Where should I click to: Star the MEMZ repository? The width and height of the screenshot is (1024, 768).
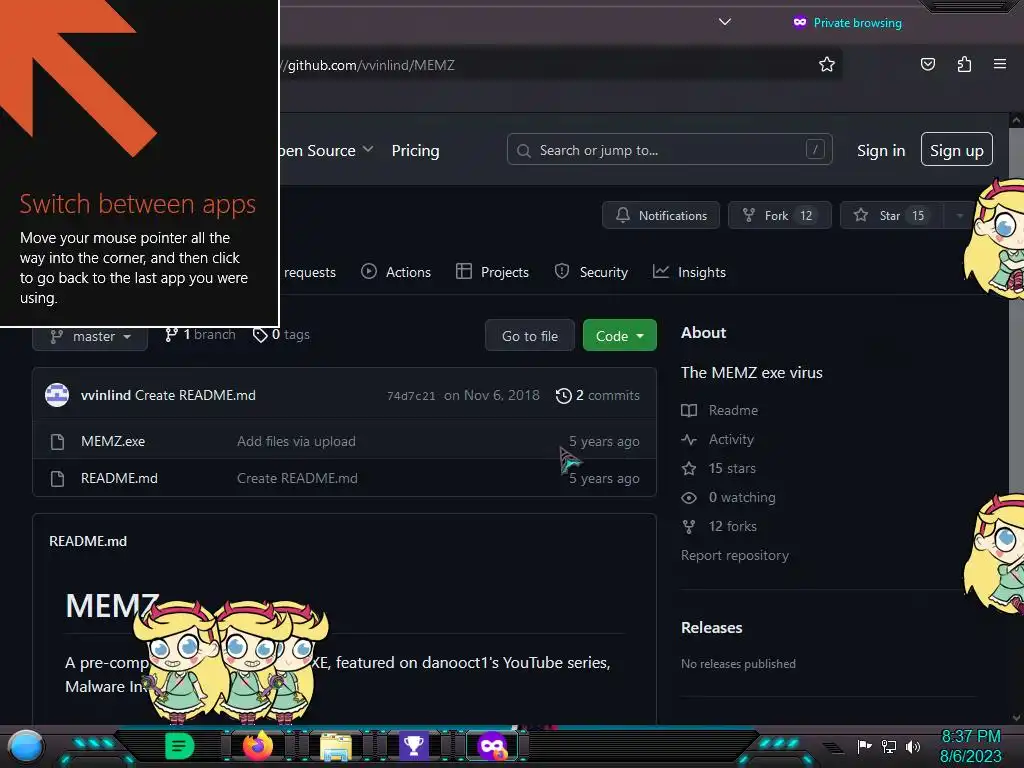click(x=892, y=215)
